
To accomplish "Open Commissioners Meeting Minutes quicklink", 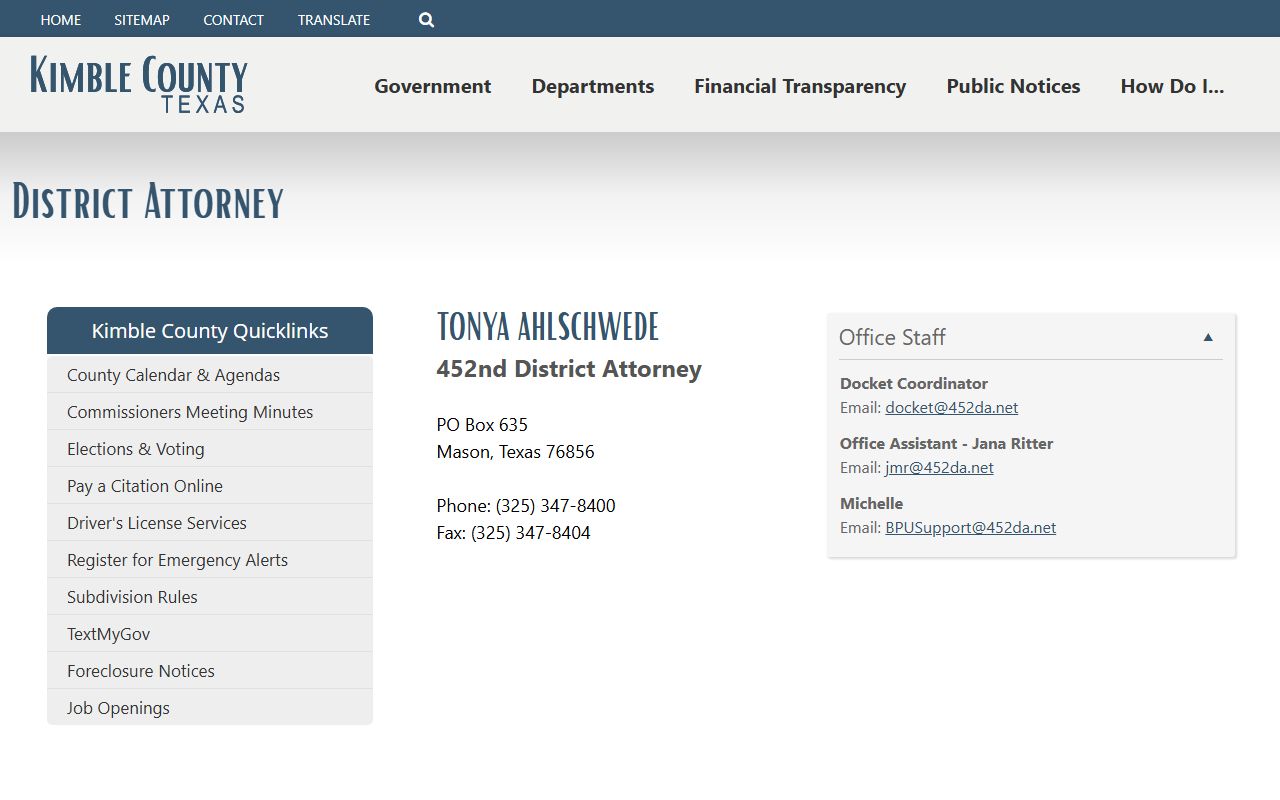I will pyautogui.click(x=210, y=412).
